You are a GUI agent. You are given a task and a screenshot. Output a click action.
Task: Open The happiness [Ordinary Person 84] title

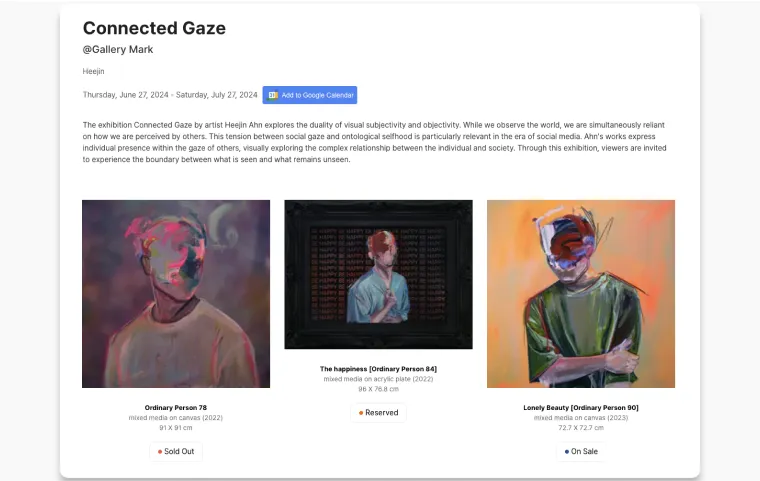[378, 369]
